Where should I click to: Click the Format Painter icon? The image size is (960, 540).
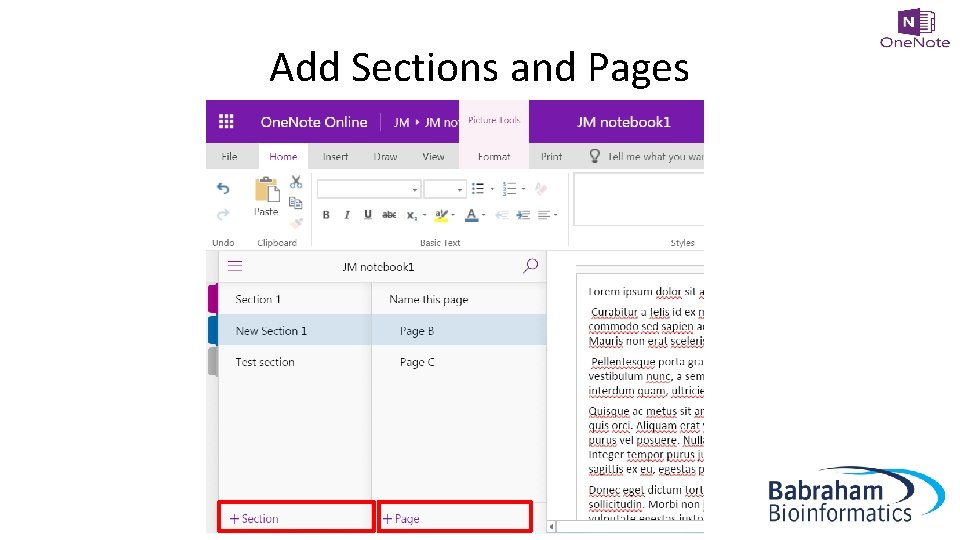296,223
